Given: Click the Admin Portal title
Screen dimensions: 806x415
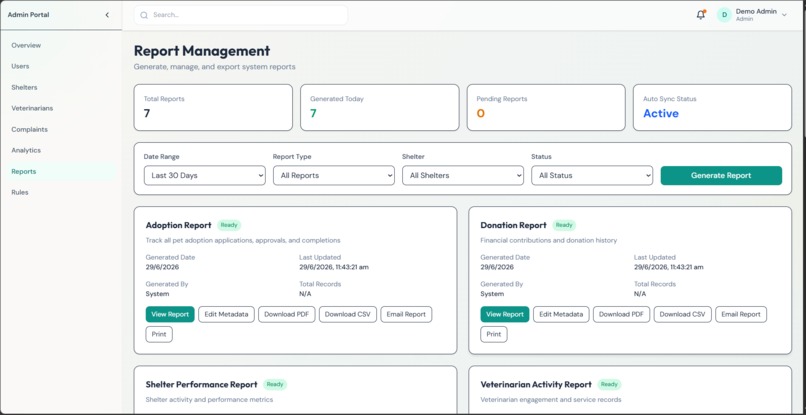Looking at the screenshot, I should tap(28, 15).
